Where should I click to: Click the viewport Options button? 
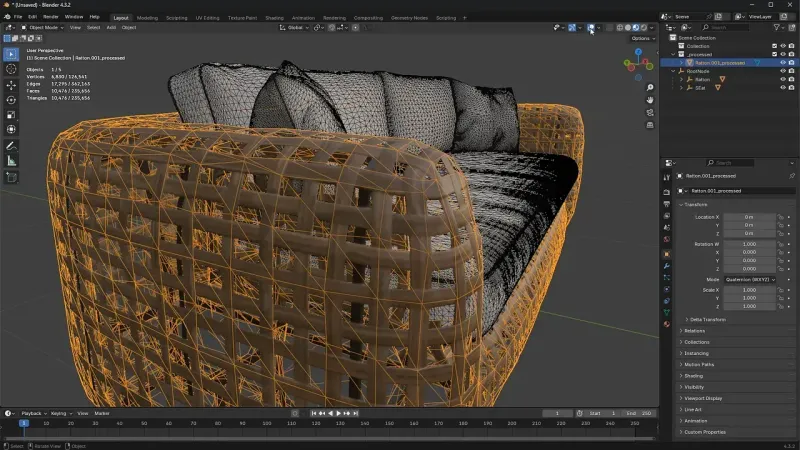(x=640, y=38)
